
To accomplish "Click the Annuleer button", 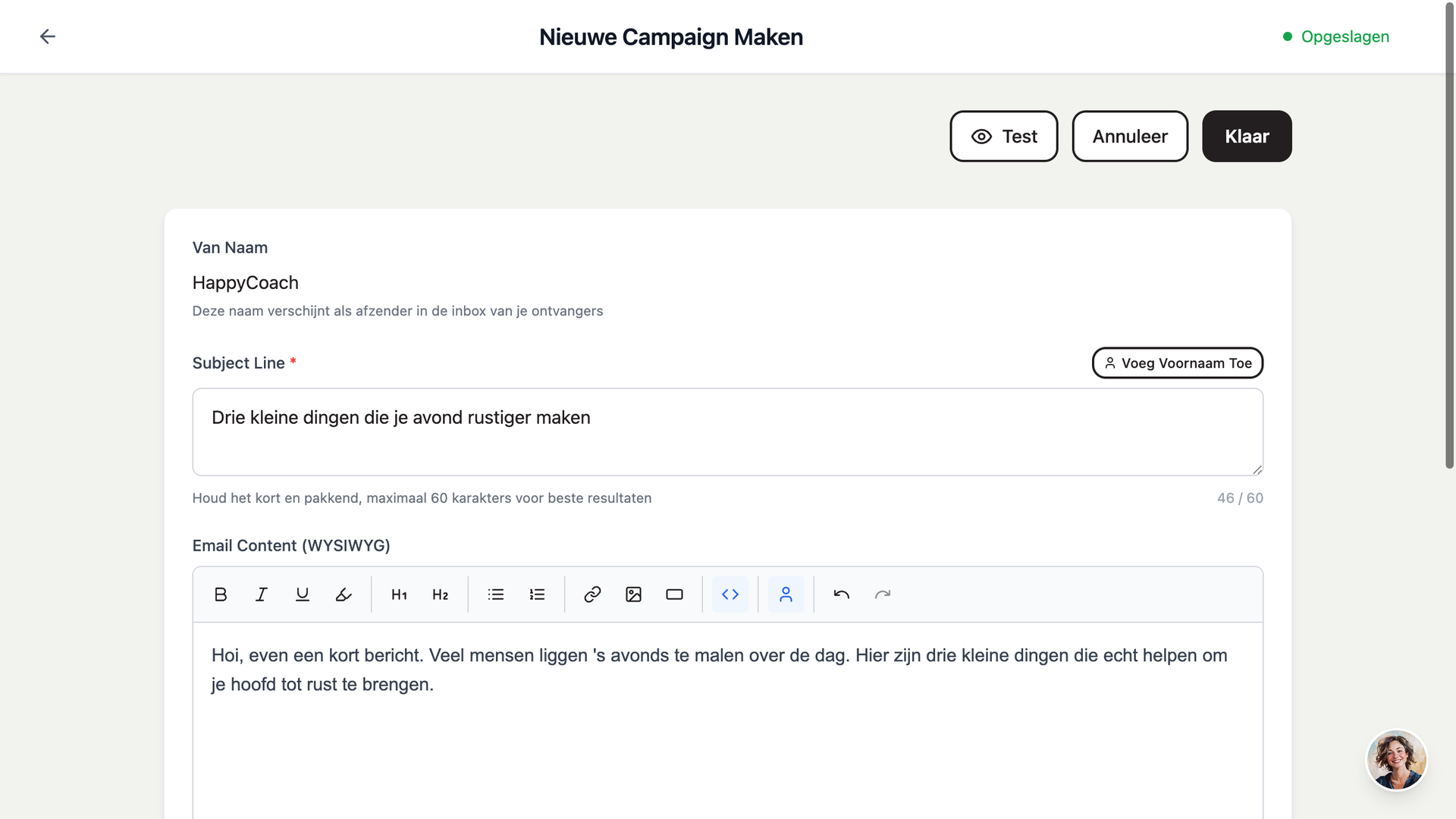I will [1130, 136].
